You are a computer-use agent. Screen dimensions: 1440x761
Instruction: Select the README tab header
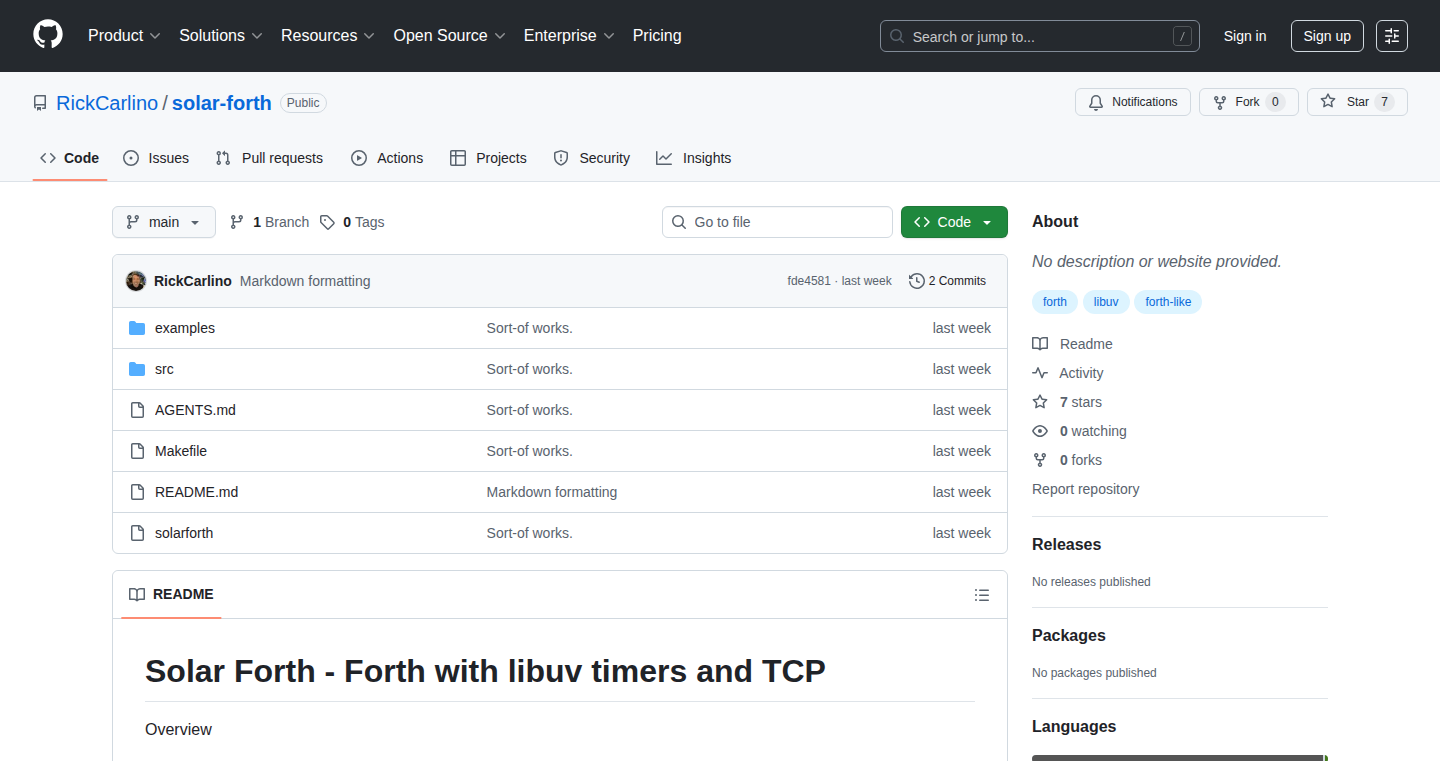172,595
